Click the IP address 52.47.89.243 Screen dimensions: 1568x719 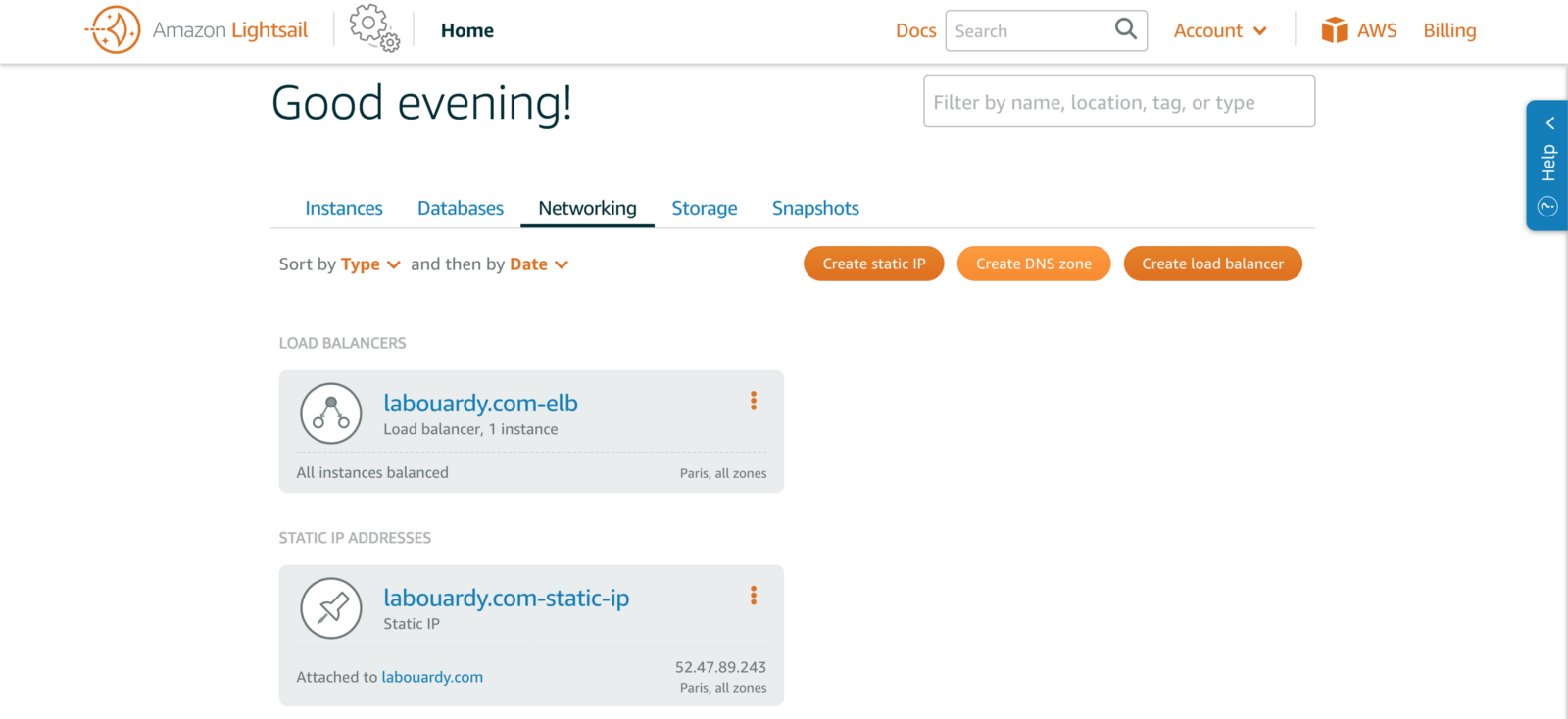coord(720,667)
